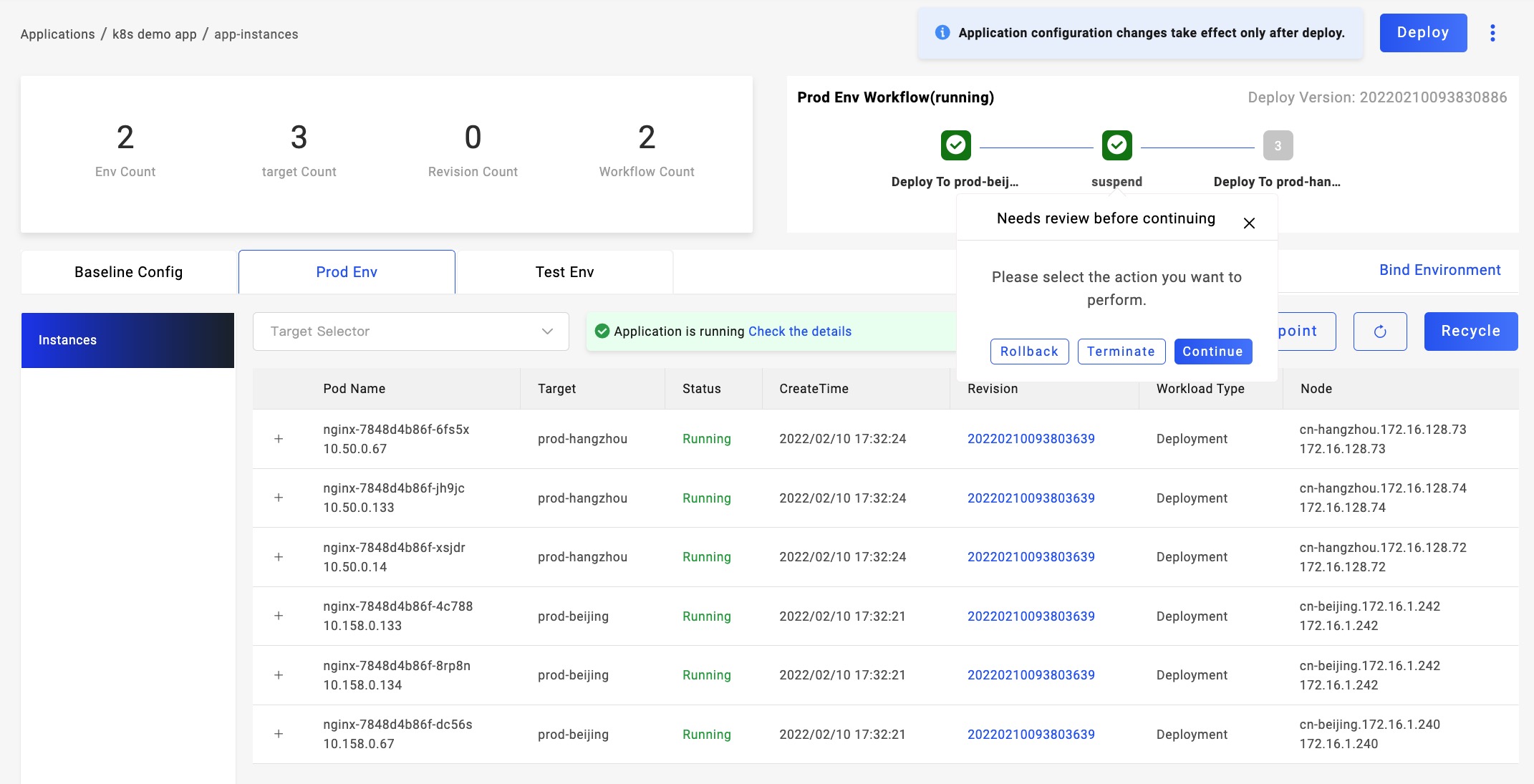This screenshot has height=784, width=1534.
Task: Close the review popup with X
Action: coord(1249,223)
